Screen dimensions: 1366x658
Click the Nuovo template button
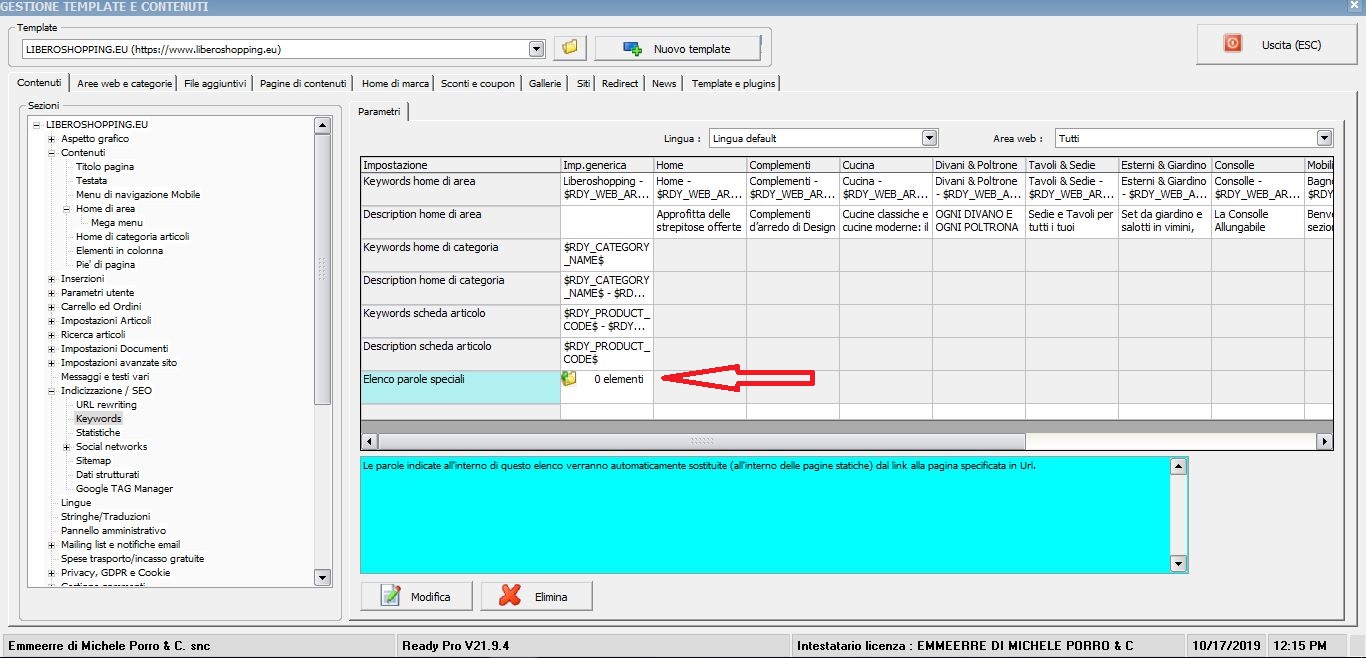[x=677, y=48]
